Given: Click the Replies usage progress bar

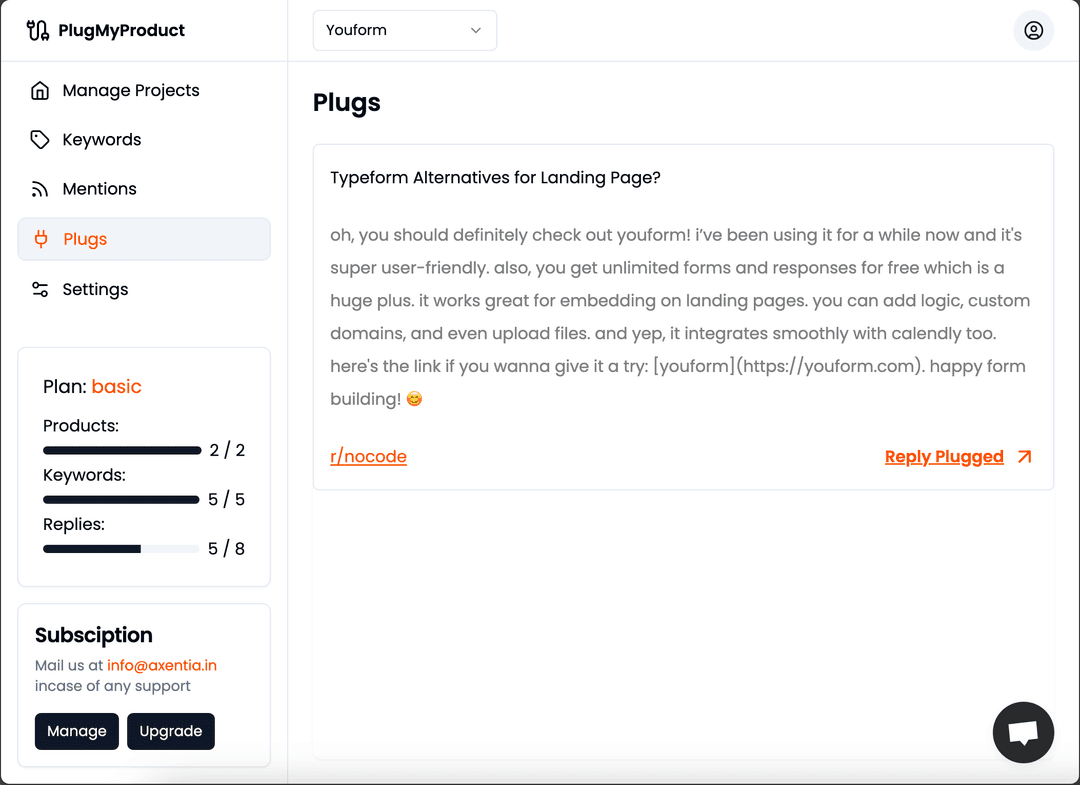Looking at the screenshot, I should pyautogui.click(x=121, y=549).
